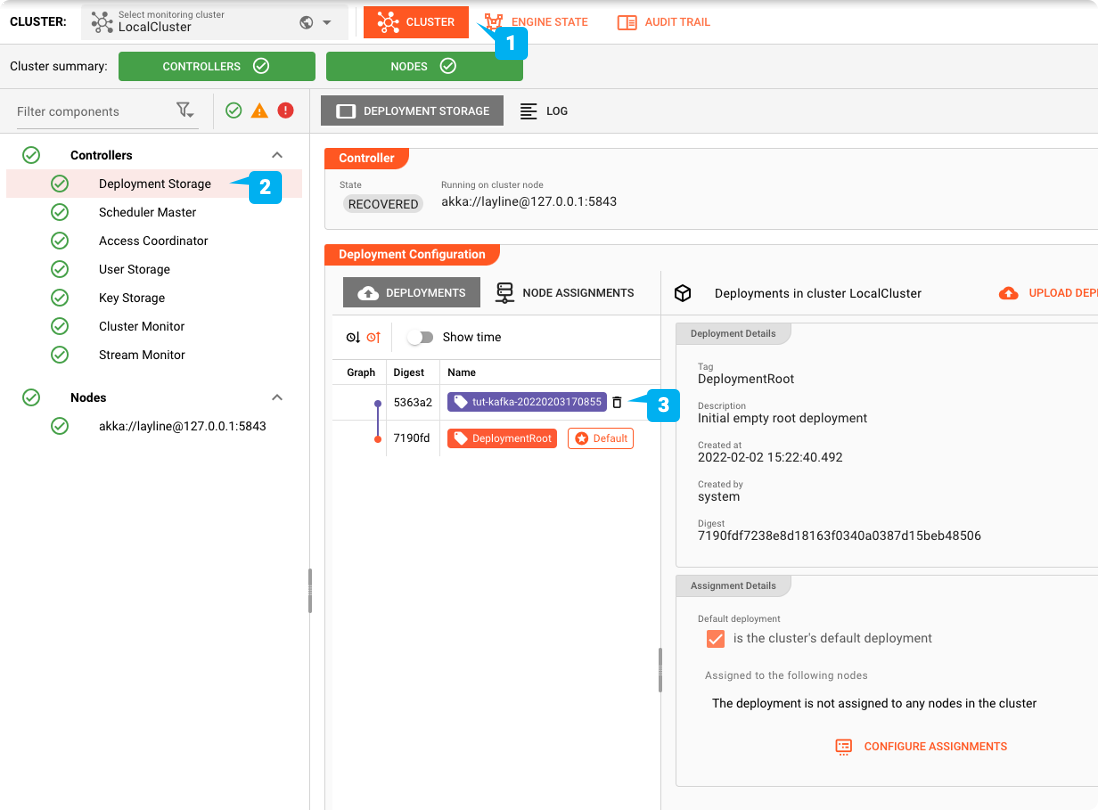Toggle the Show time switch
The height and width of the screenshot is (810, 1098).
pos(421,338)
